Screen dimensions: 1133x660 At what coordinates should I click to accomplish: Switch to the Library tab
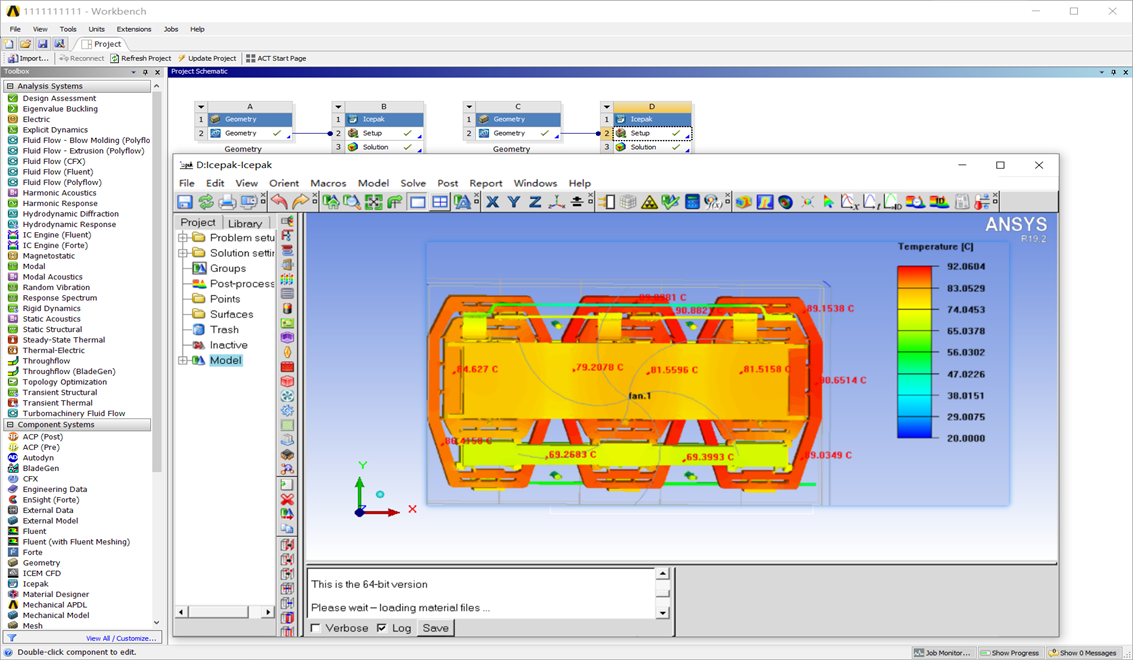point(244,223)
